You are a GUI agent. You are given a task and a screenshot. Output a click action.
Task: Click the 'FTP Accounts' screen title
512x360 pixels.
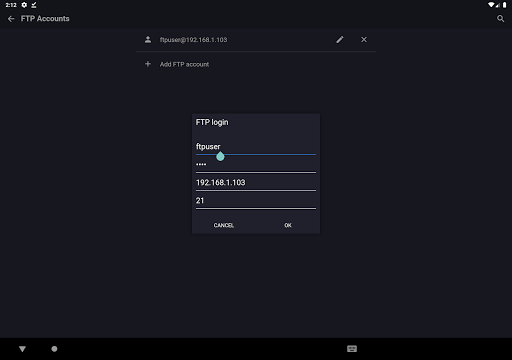(x=45, y=19)
